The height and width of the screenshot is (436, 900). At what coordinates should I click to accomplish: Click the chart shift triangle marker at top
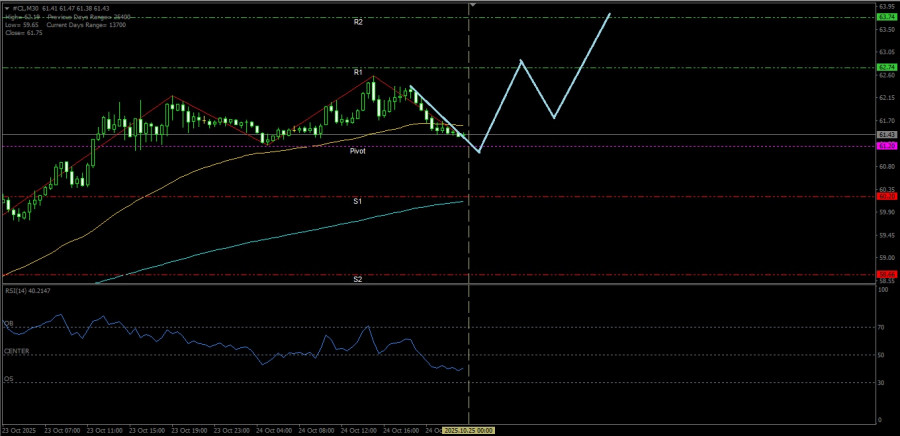[469, 6]
